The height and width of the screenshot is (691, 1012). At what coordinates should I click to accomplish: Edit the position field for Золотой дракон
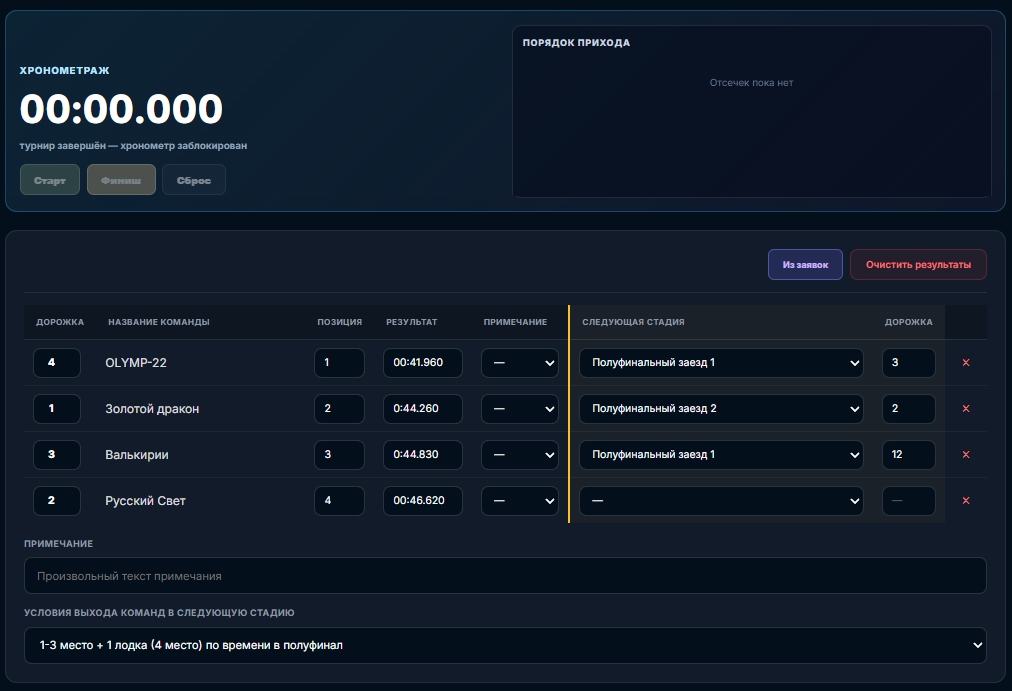[x=339, y=408]
